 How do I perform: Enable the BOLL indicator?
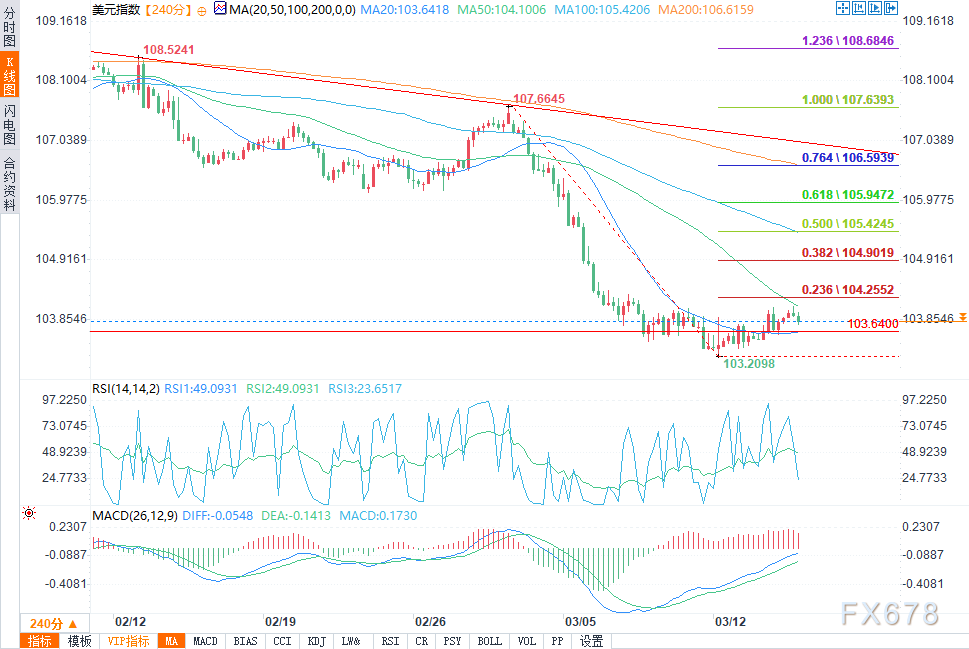point(489,641)
